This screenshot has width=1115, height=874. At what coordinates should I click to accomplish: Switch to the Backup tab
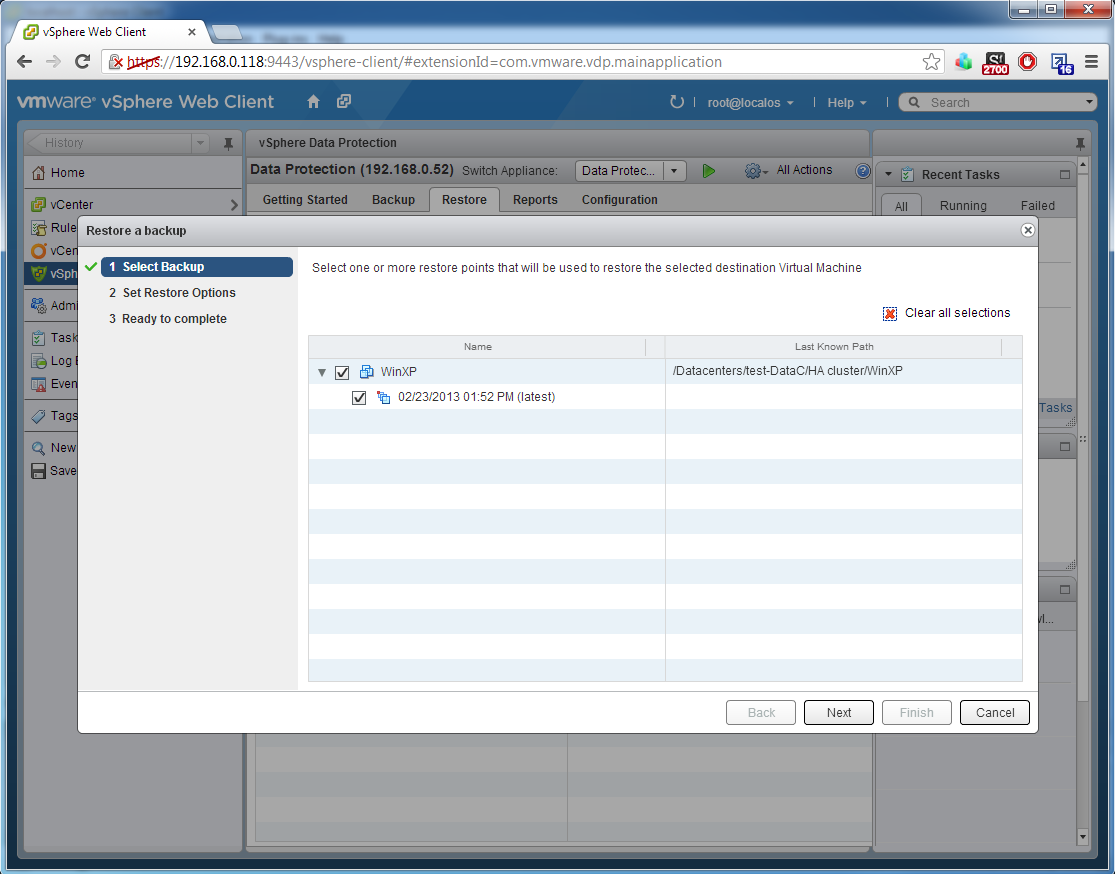pos(393,200)
